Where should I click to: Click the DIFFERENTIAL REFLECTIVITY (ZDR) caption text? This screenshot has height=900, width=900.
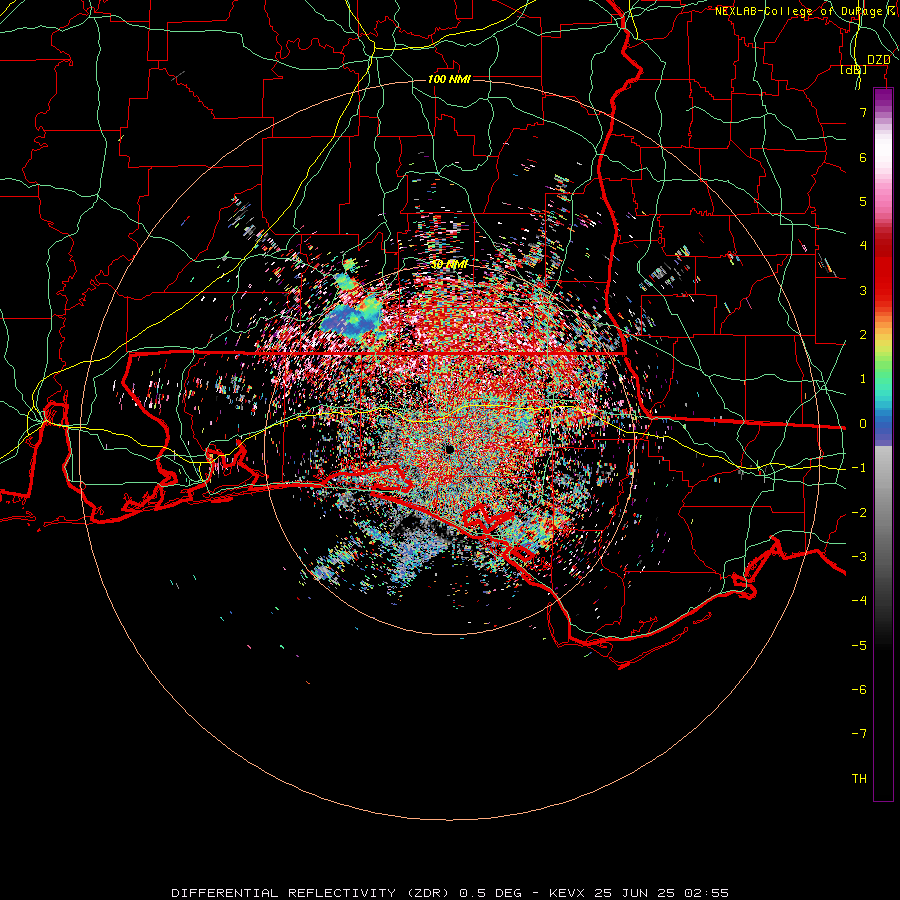(x=311, y=893)
